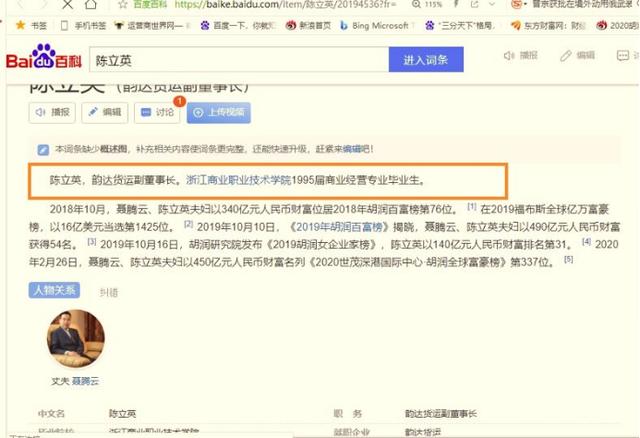Click the 编辑 button under the title
This screenshot has width=640, height=438.
point(104,112)
